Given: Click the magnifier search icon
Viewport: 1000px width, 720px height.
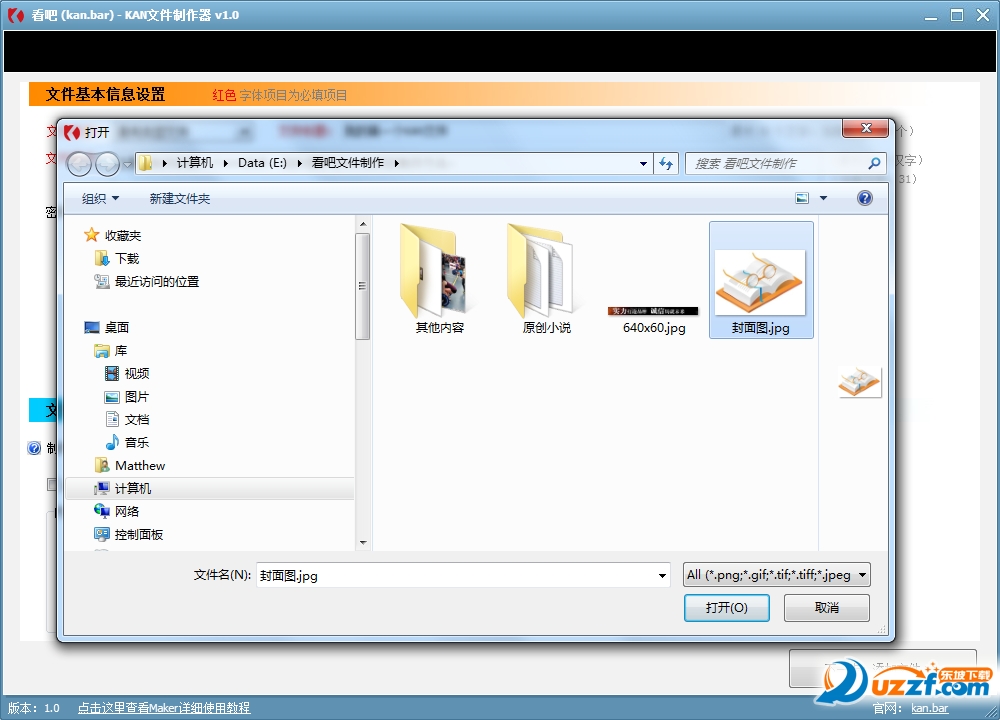Looking at the screenshot, I should [874, 163].
